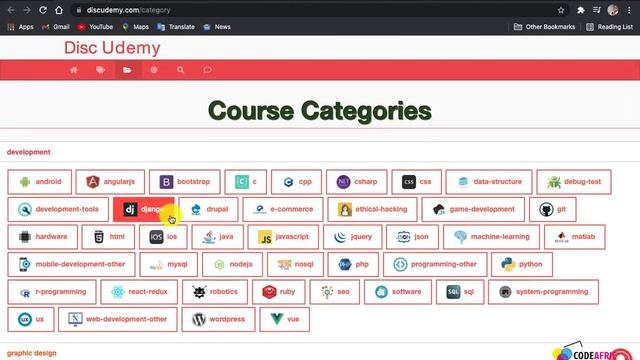This screenshot has width=640, height=360.
Task: Open the search icon in red navbar
Action: tap(180, 70)
